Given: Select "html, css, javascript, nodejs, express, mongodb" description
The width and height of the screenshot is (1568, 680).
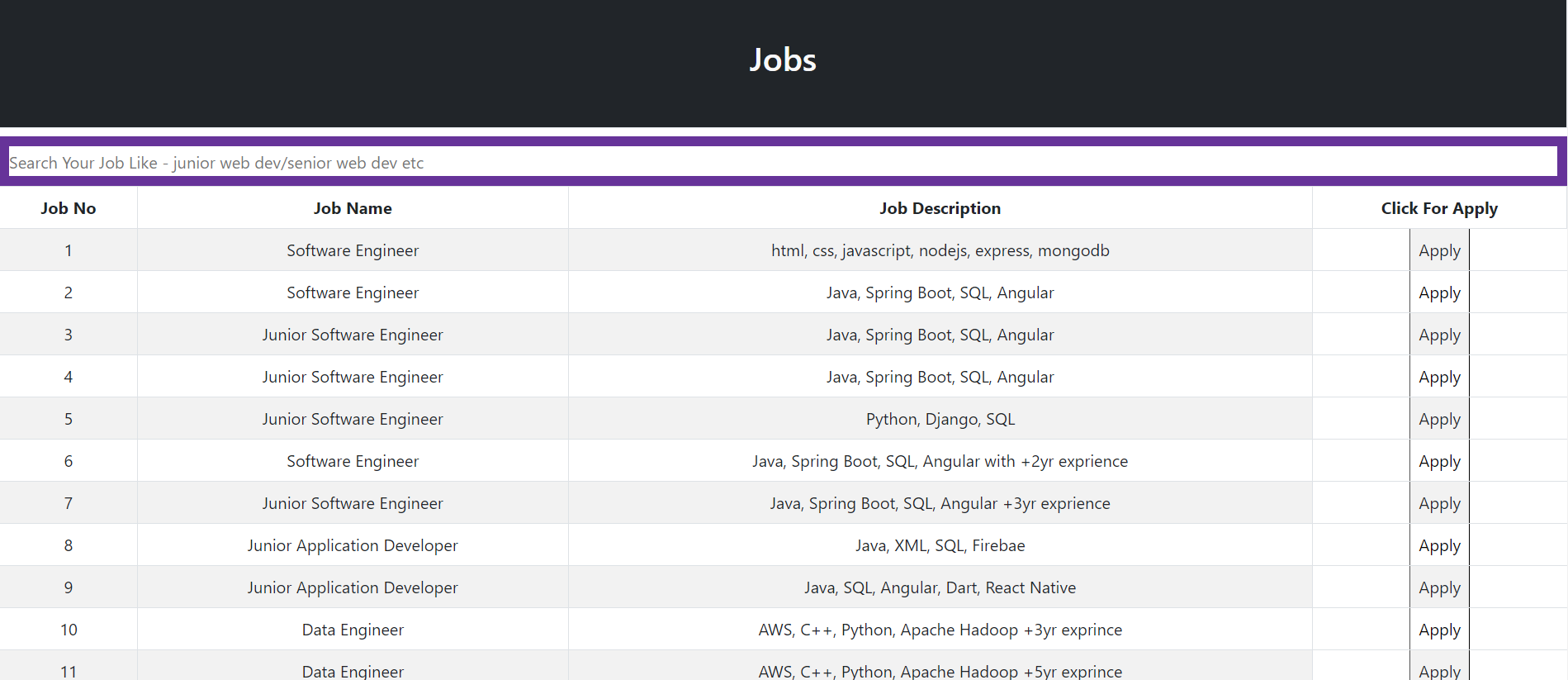Looking at the screenshot, I should [940, 250].
